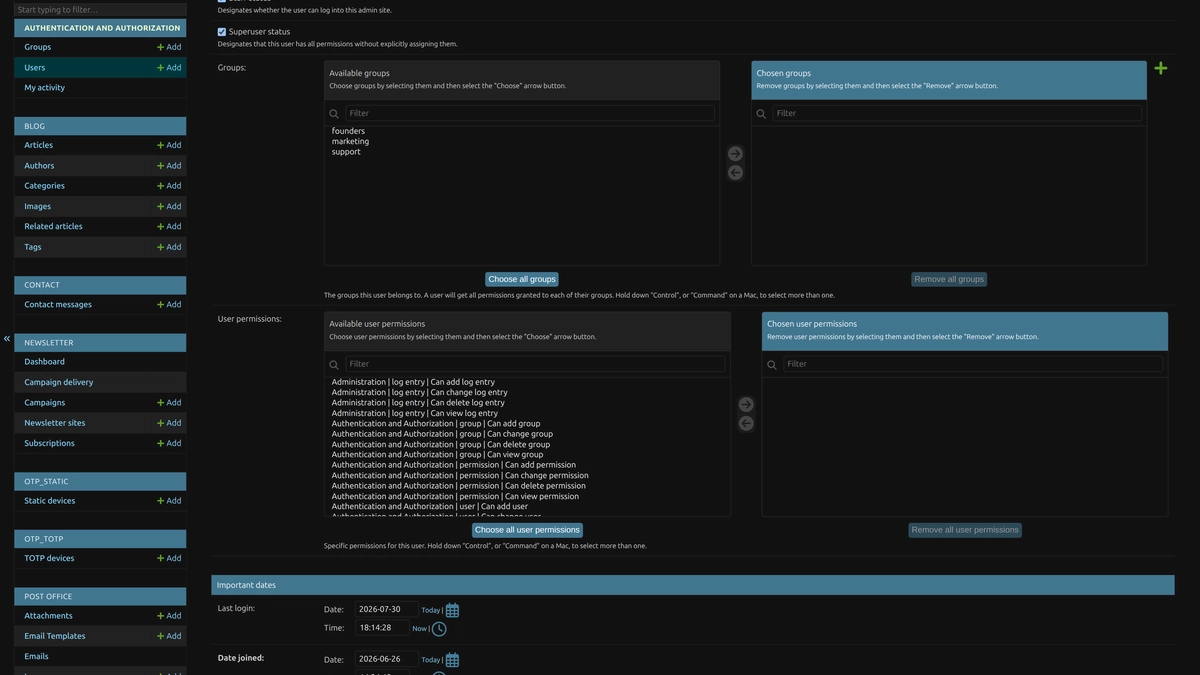1200x675 pixels.
Task: Click Add next to Email Templates
Action: coord(169,636)
